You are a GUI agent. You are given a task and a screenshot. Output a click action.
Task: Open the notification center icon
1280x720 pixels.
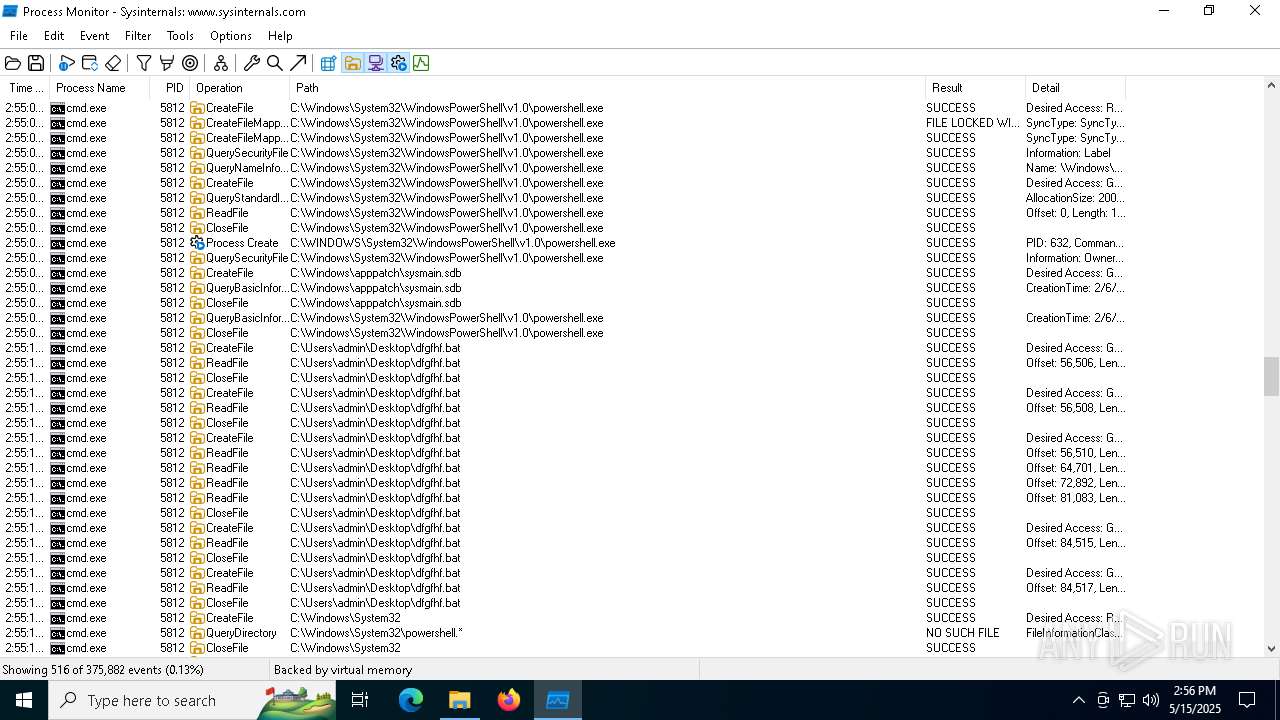[x=1247, y=700]
